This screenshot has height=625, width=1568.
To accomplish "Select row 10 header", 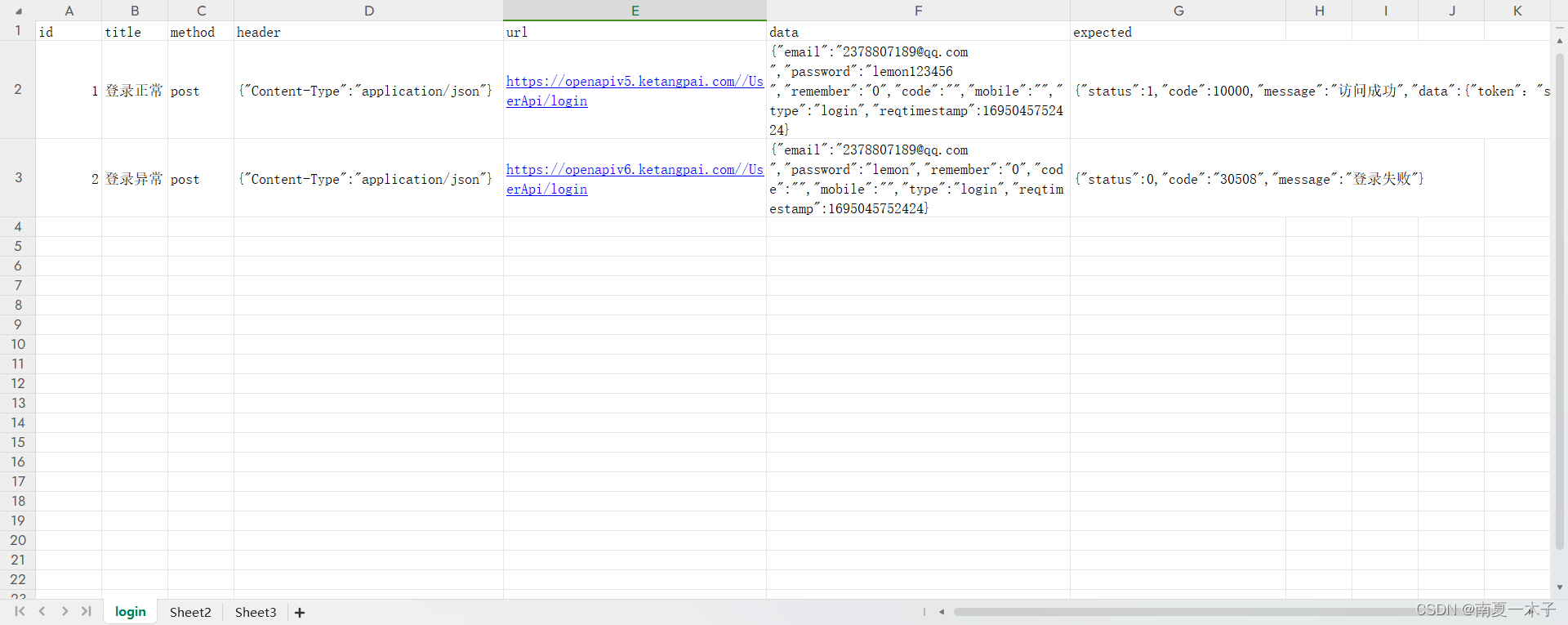I will [18, 345].
